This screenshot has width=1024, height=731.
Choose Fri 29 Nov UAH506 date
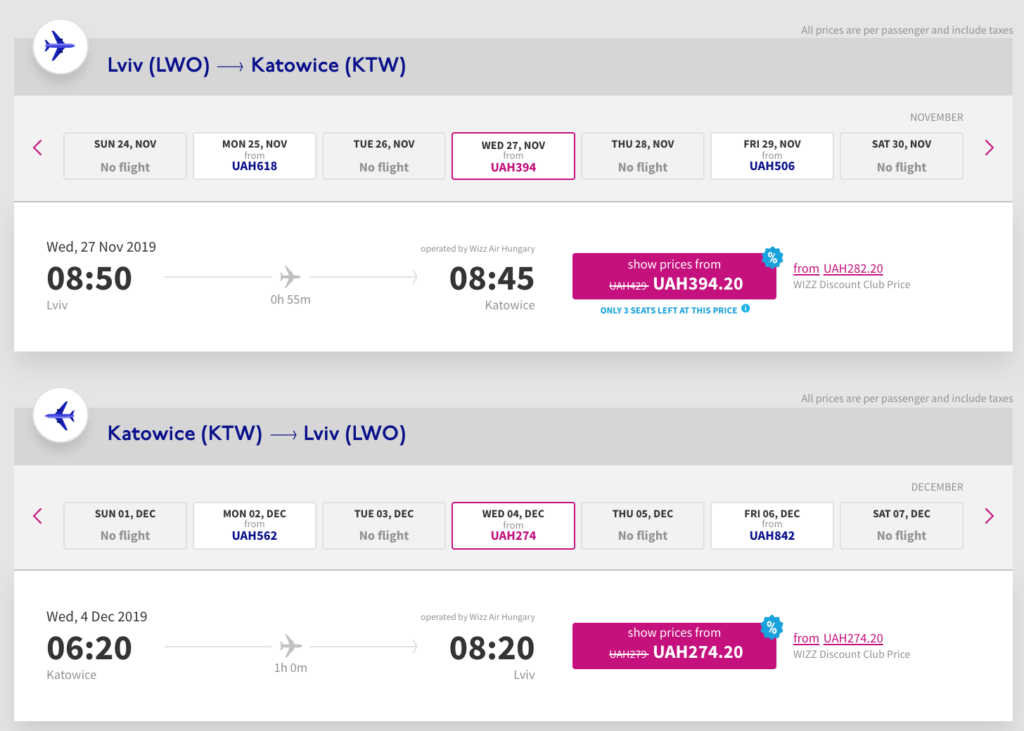[x=772, y=156]
